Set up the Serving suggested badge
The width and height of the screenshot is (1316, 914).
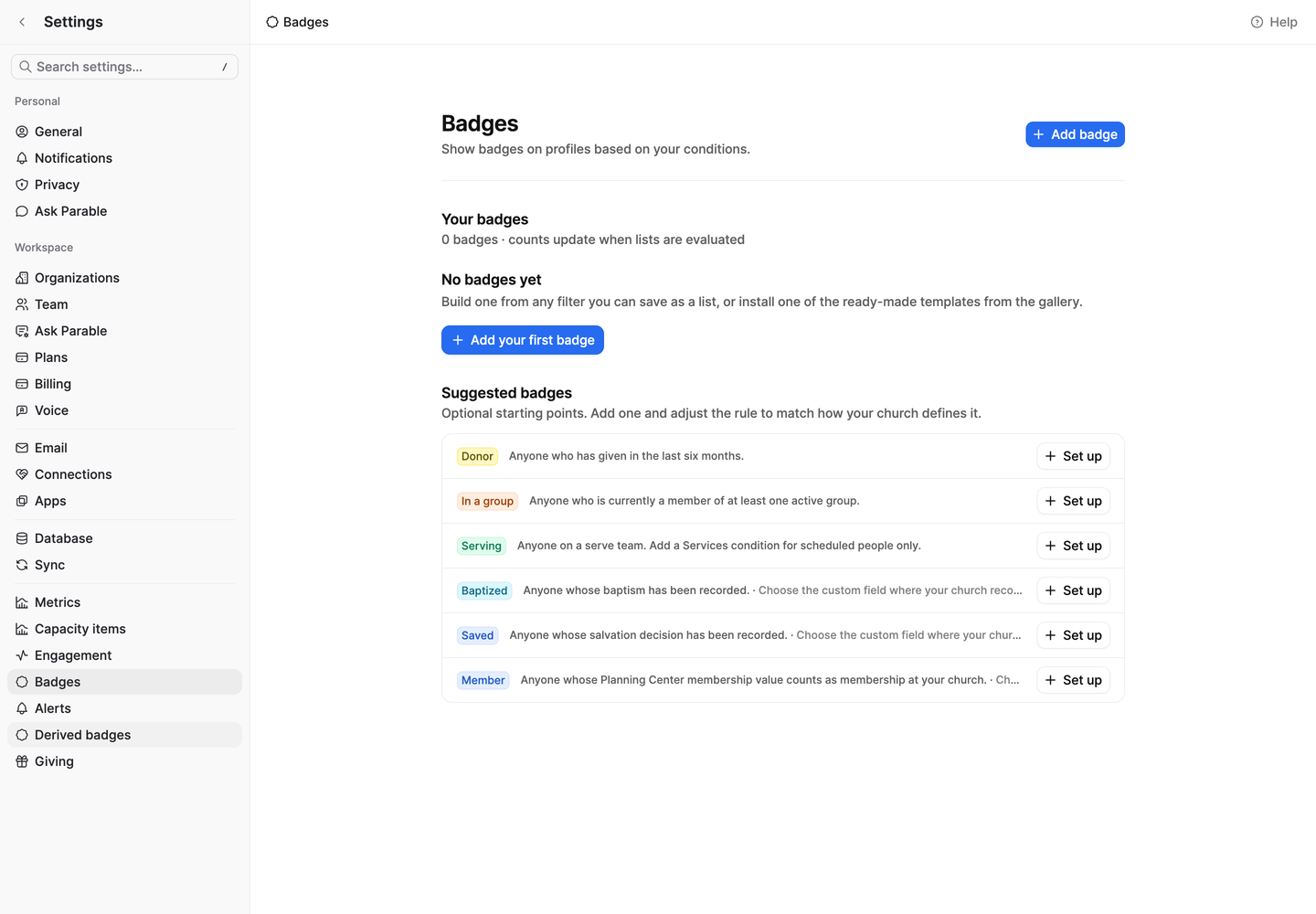pos(1074,546)
